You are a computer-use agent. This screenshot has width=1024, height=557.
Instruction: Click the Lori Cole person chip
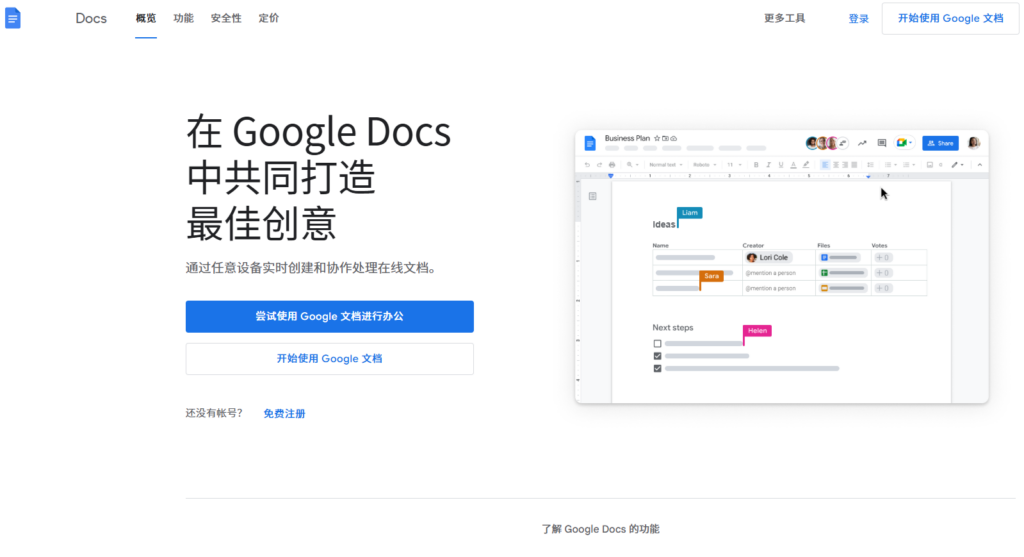coord(768,257)
